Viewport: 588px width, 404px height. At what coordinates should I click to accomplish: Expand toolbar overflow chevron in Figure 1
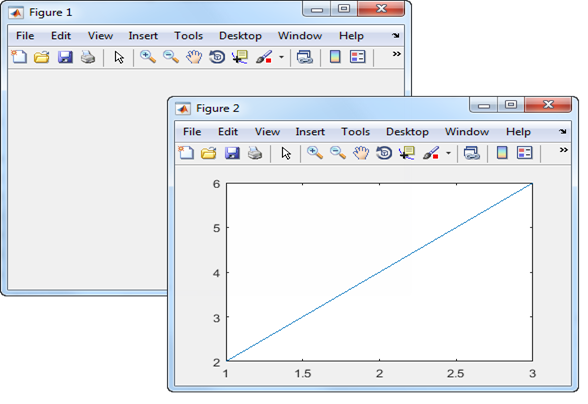[396, 54]
